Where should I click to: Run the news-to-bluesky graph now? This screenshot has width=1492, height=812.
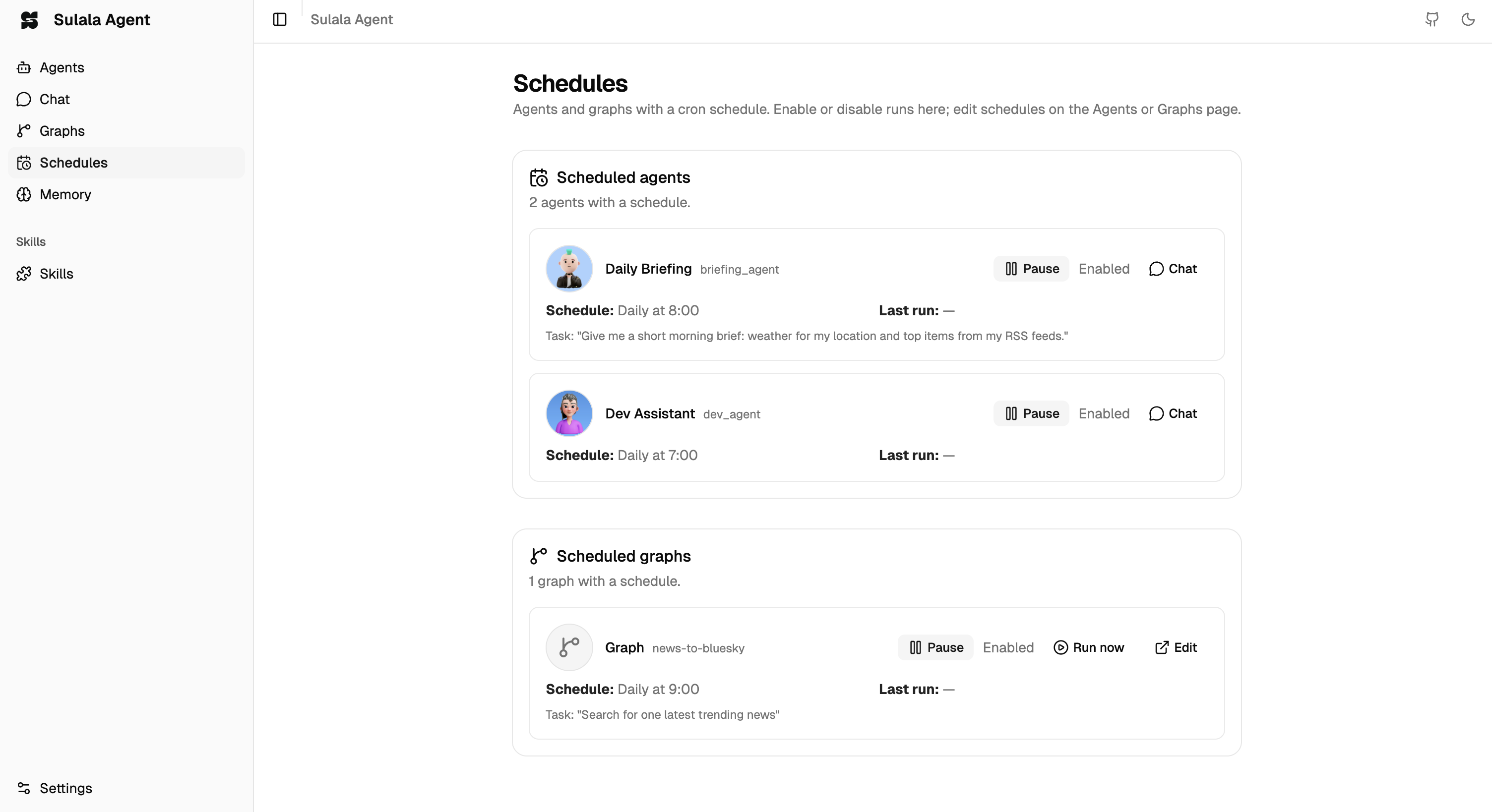click(x=1089, y=647)
